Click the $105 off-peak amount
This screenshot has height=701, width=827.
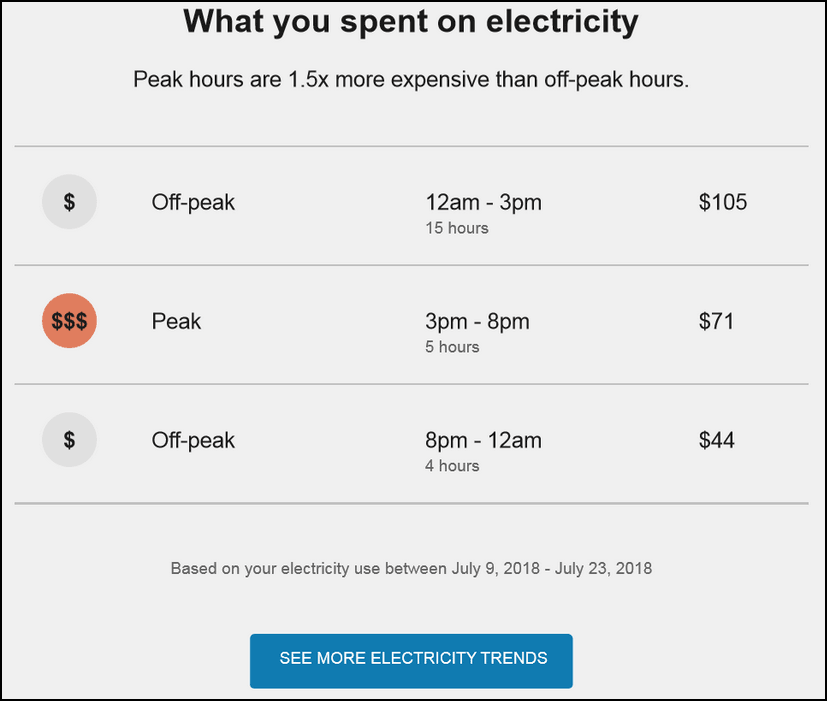tap(723, 202)
